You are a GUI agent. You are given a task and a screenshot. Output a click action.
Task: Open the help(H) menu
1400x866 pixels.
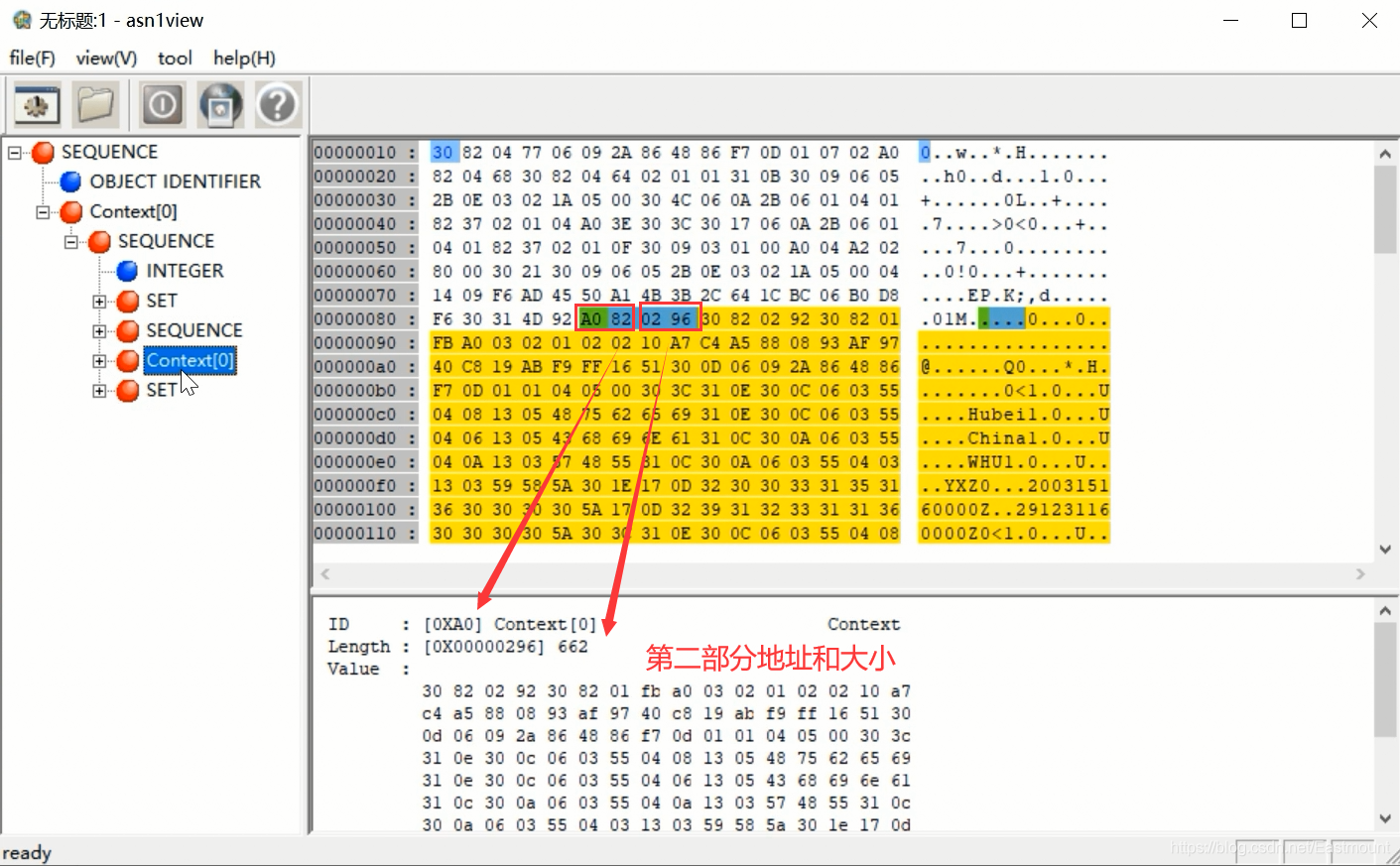244,58
